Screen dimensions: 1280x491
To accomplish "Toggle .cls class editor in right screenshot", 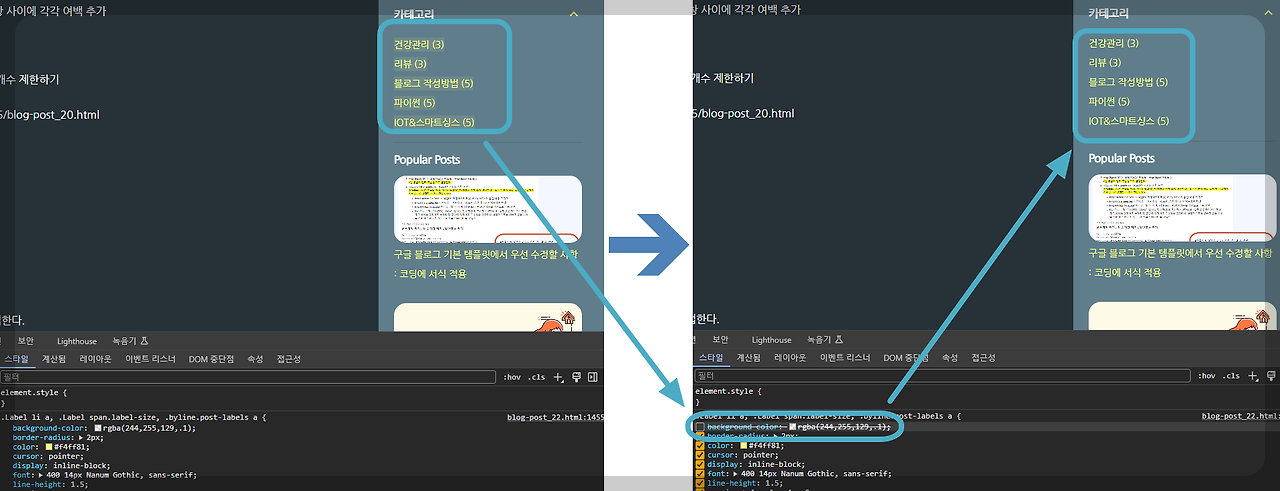I will (x=1232, y=377).
